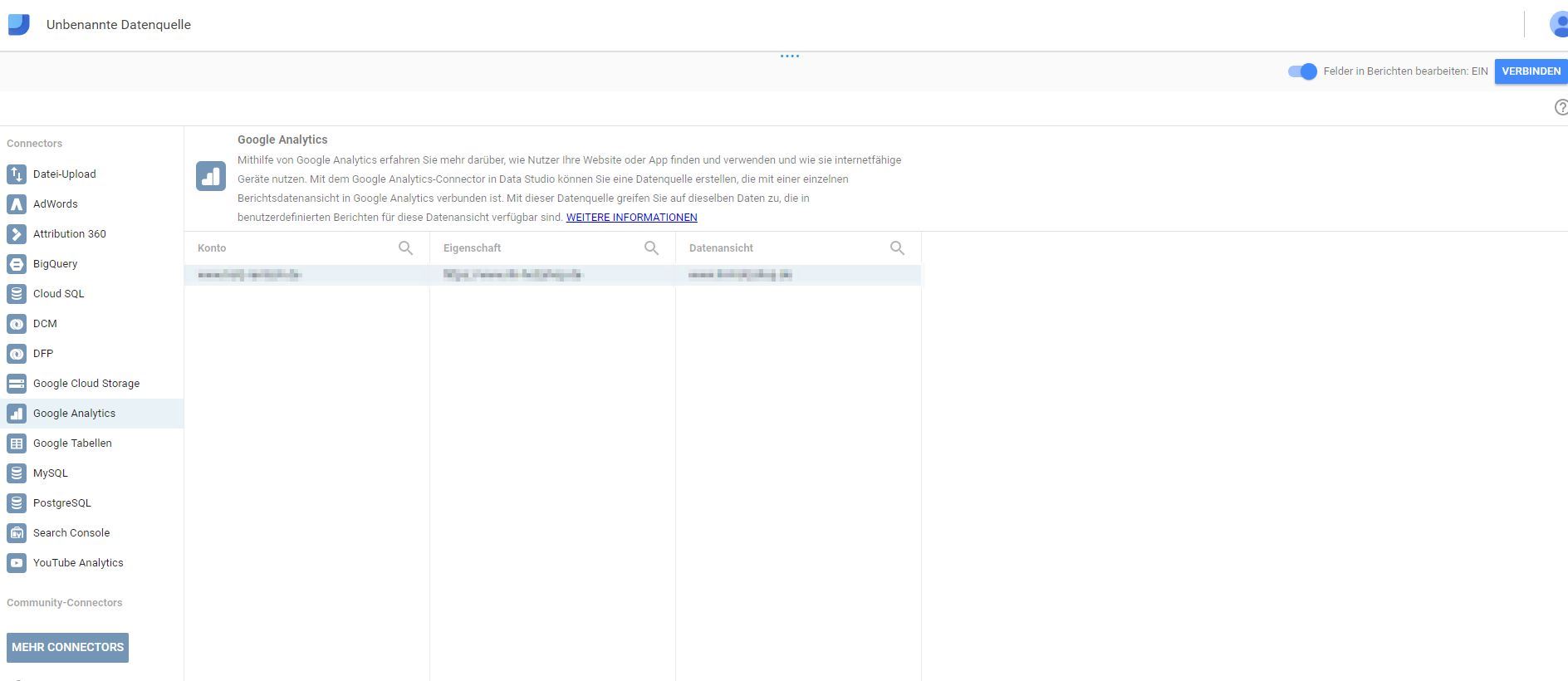
Task: Click the MySQL label
Action: 51,473
